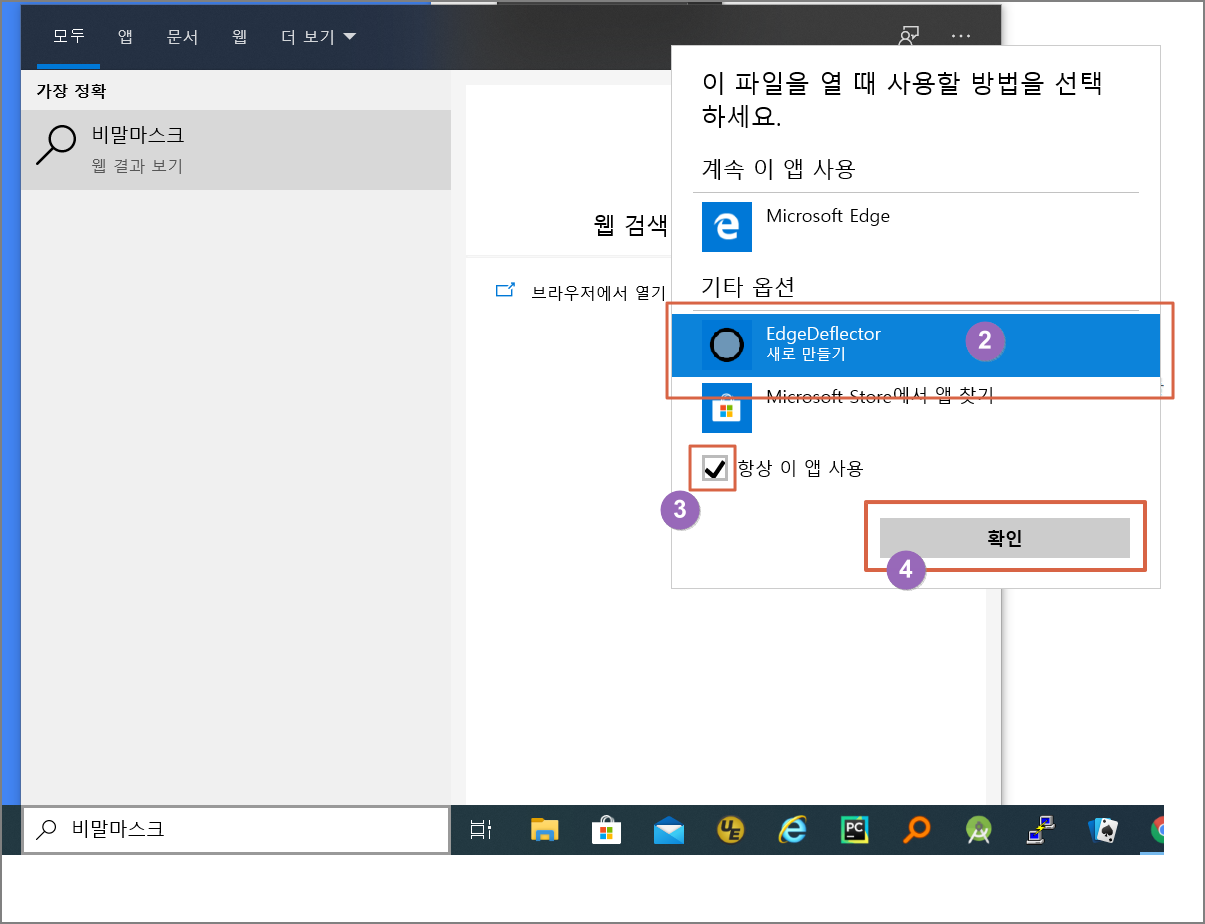The width and height of the screenshot is (1205, 924).
Task: Open the three-dot options menu in search
Action: pos(961,36)
